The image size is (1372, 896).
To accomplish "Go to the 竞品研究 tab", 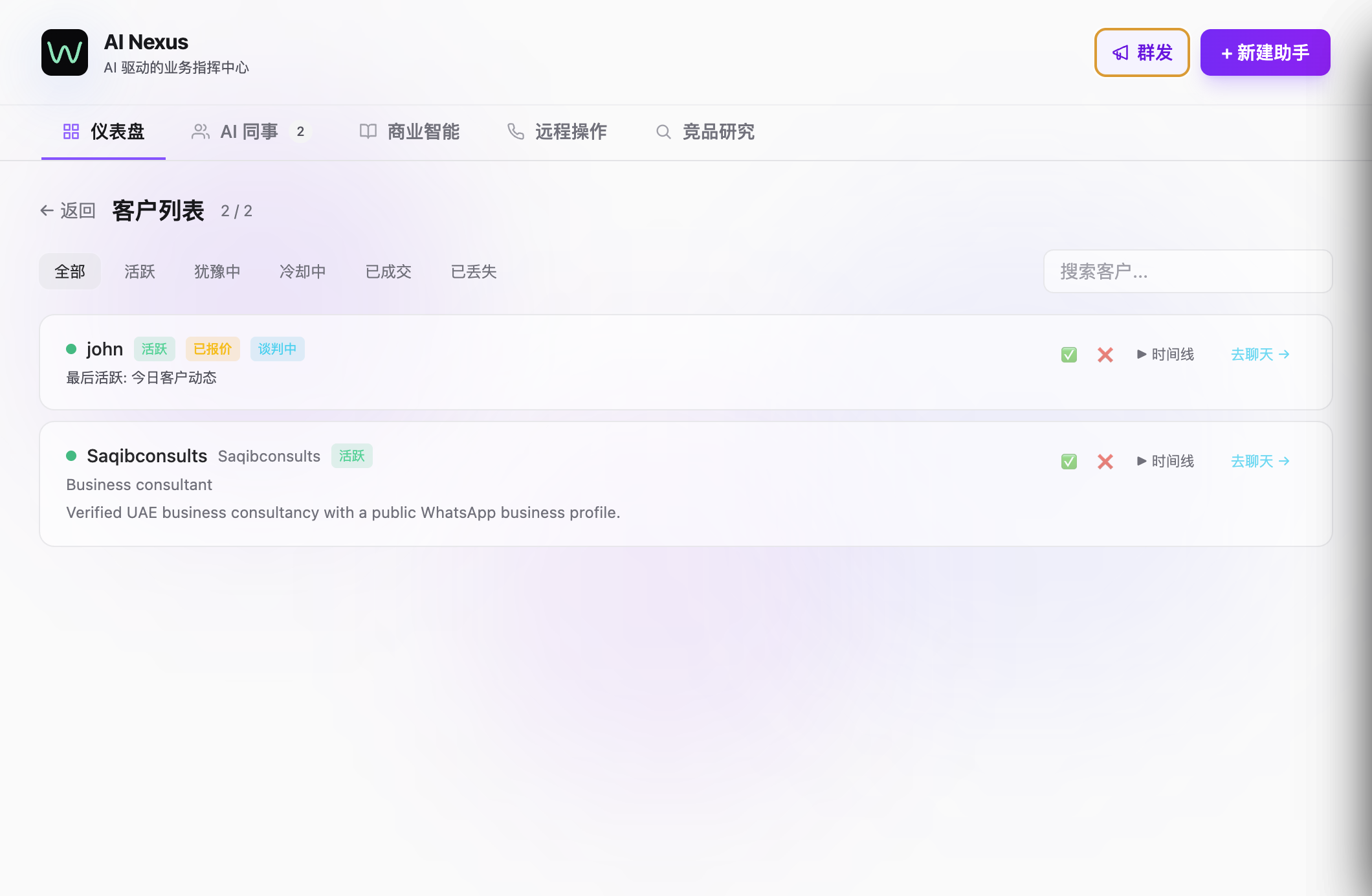I will (705, 132).
